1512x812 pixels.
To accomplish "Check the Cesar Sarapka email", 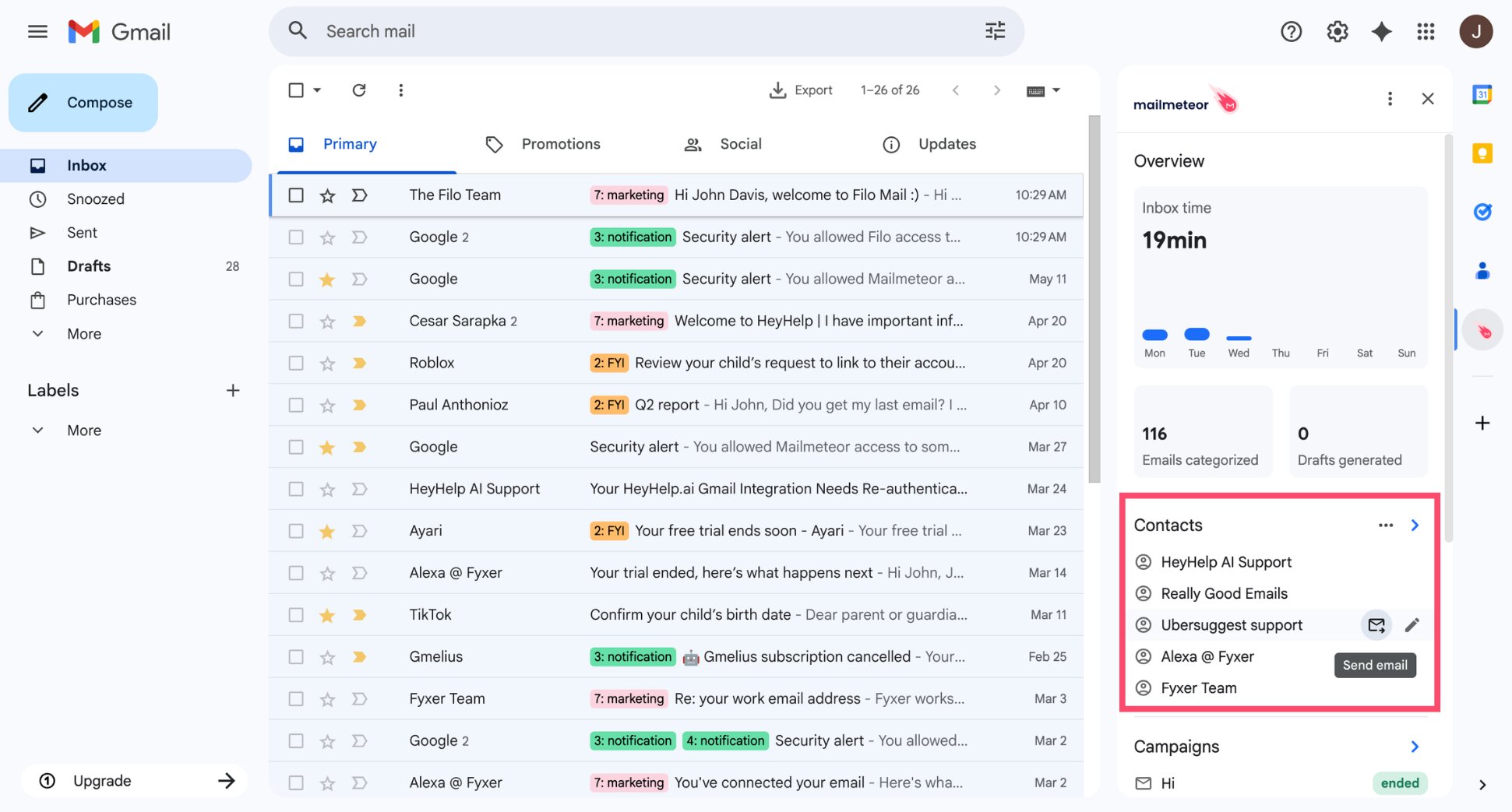I will tap(296, 322).
